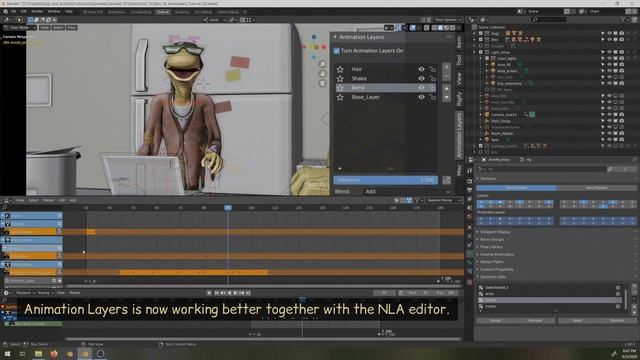Open the Window menu
The width and height of the screenshot is (640, 360).
click(x=54, y=11)
